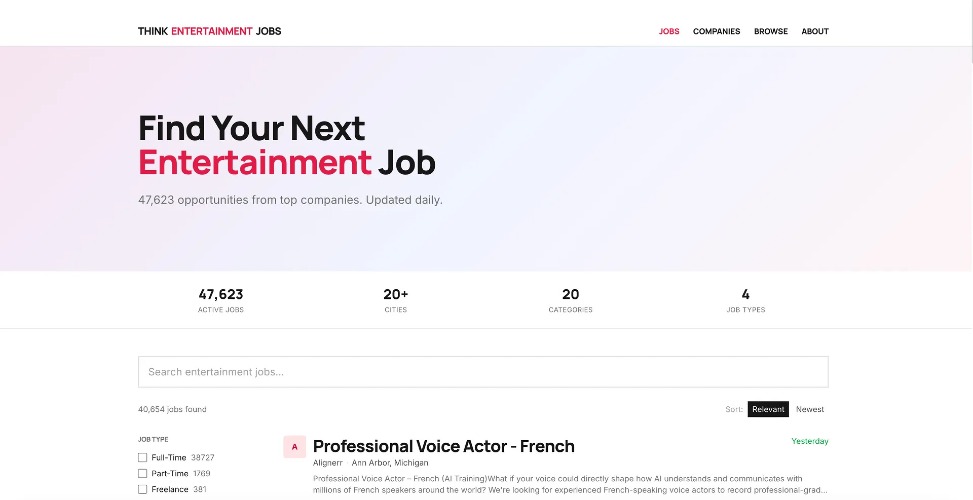Check the Full-Time job type filter

[x=143, y=458]
